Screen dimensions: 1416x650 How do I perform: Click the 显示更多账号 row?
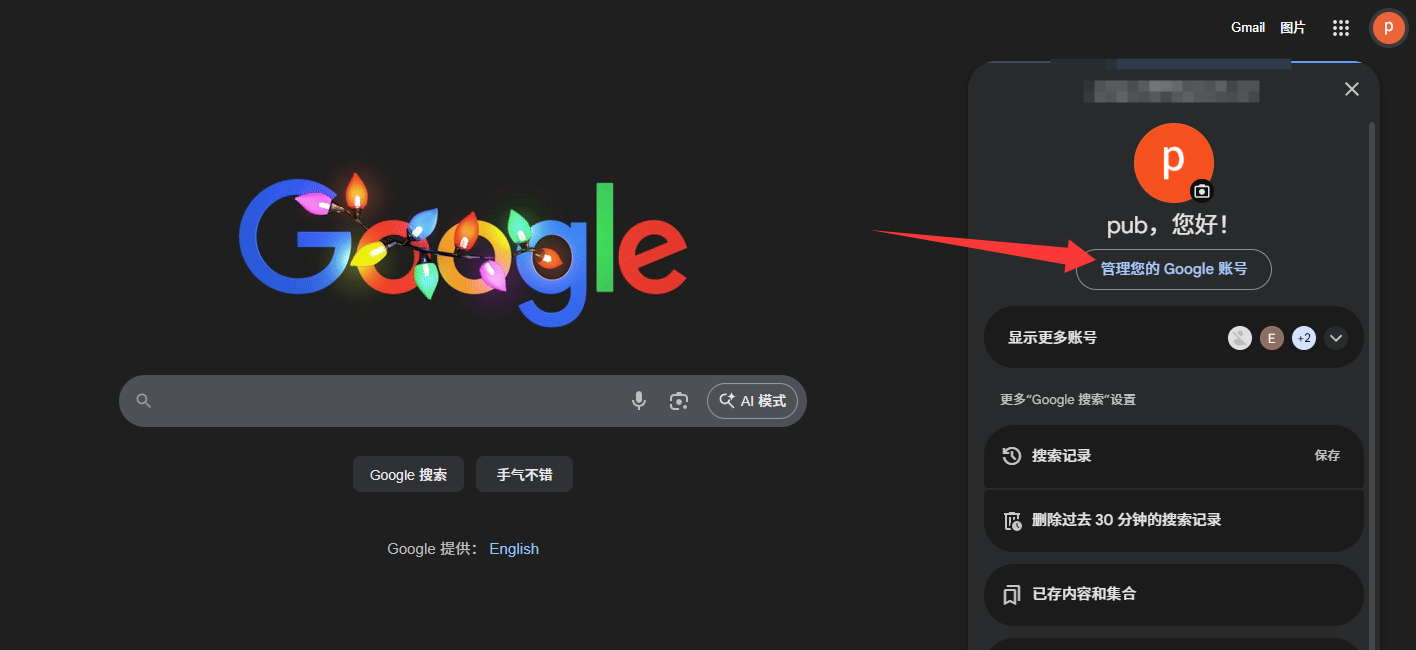point(1174,338)
